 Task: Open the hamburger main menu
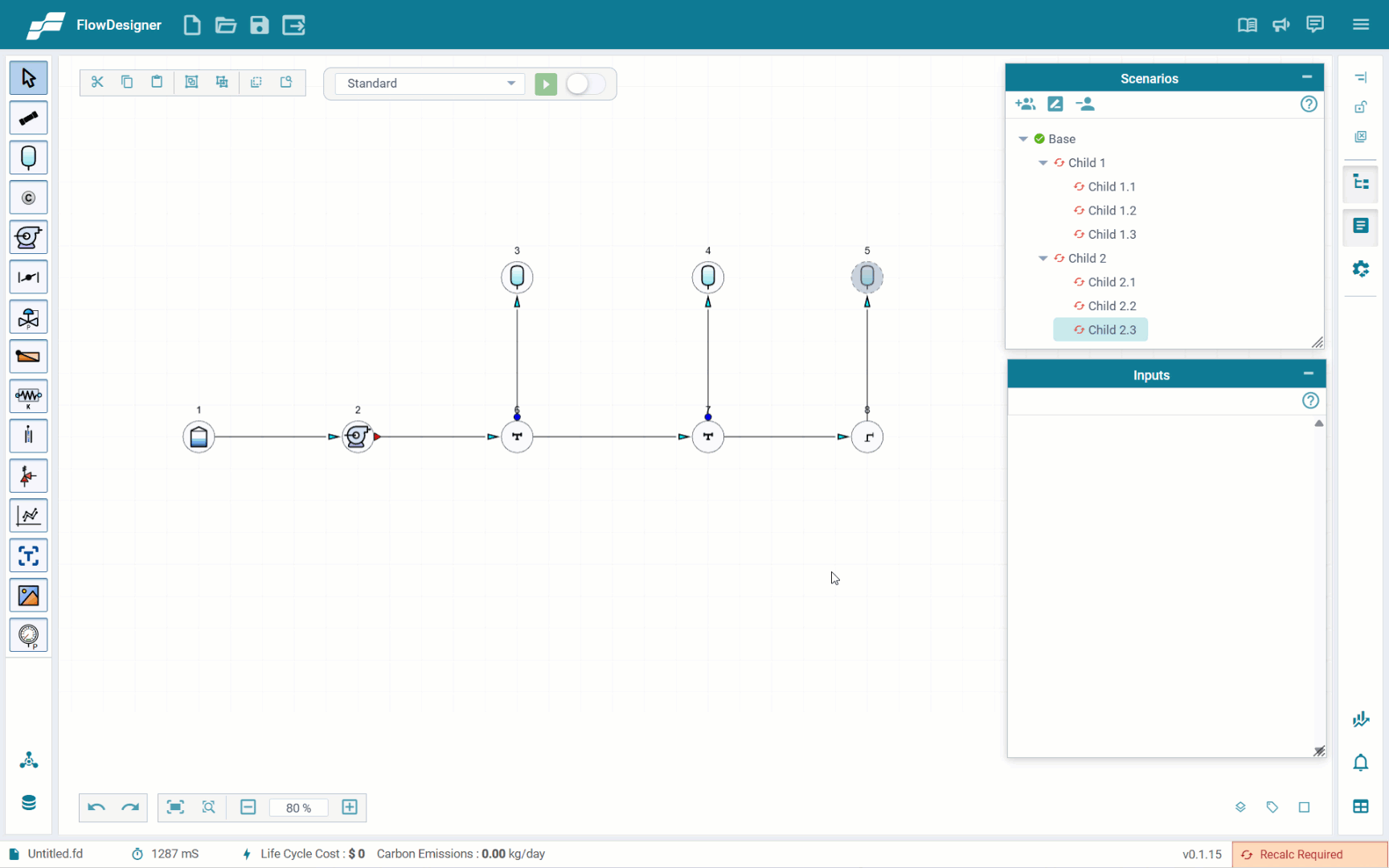point(1360,25)
